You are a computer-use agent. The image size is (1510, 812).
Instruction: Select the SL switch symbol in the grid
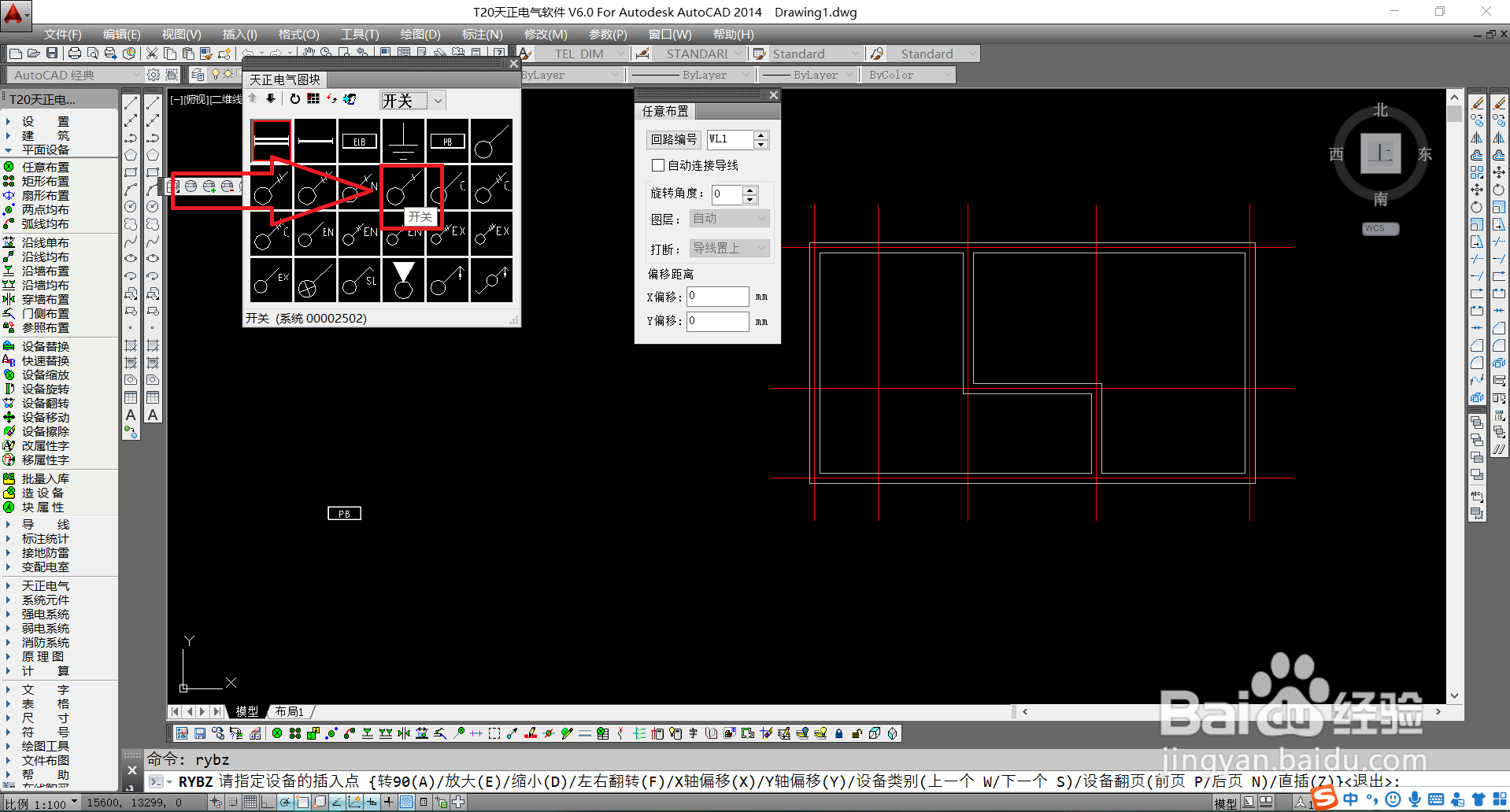coord(359,280)
